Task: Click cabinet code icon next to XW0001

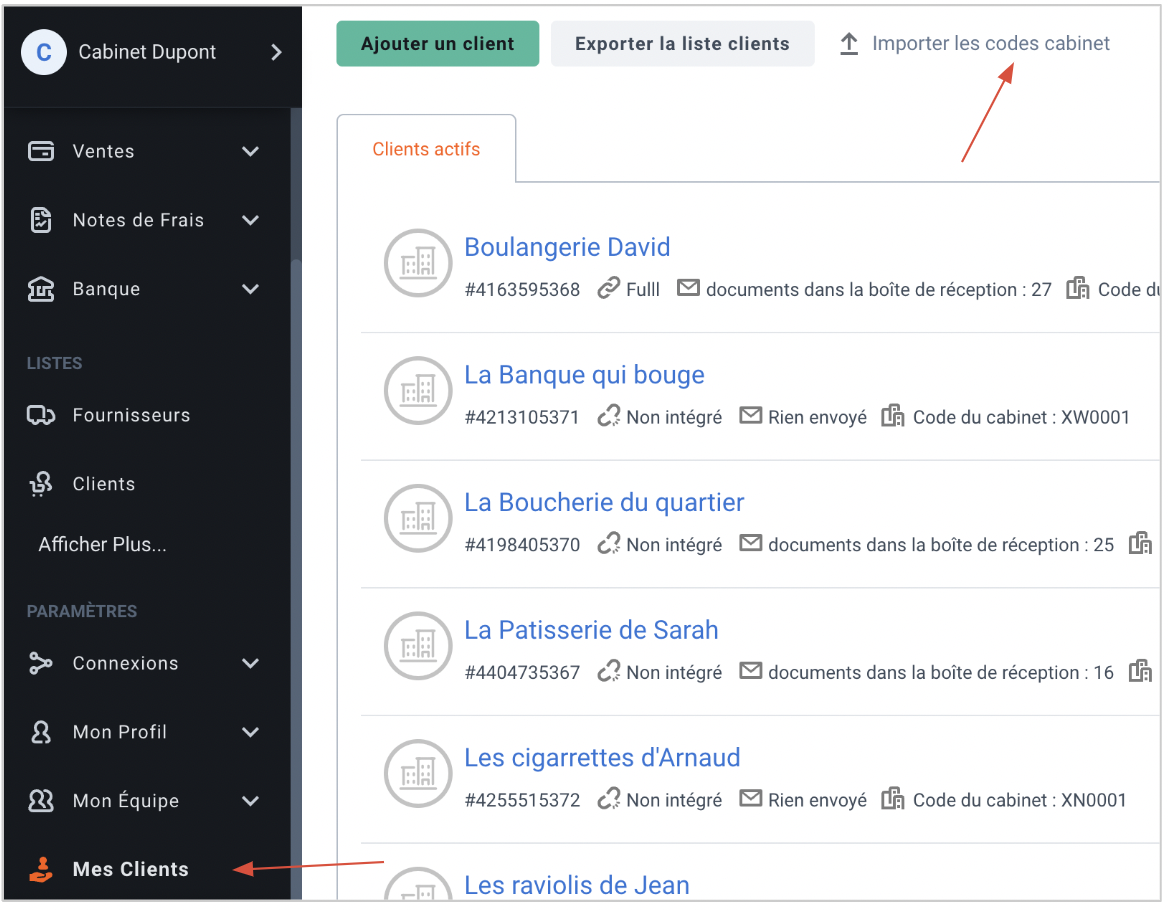Action: coord(893,416)
